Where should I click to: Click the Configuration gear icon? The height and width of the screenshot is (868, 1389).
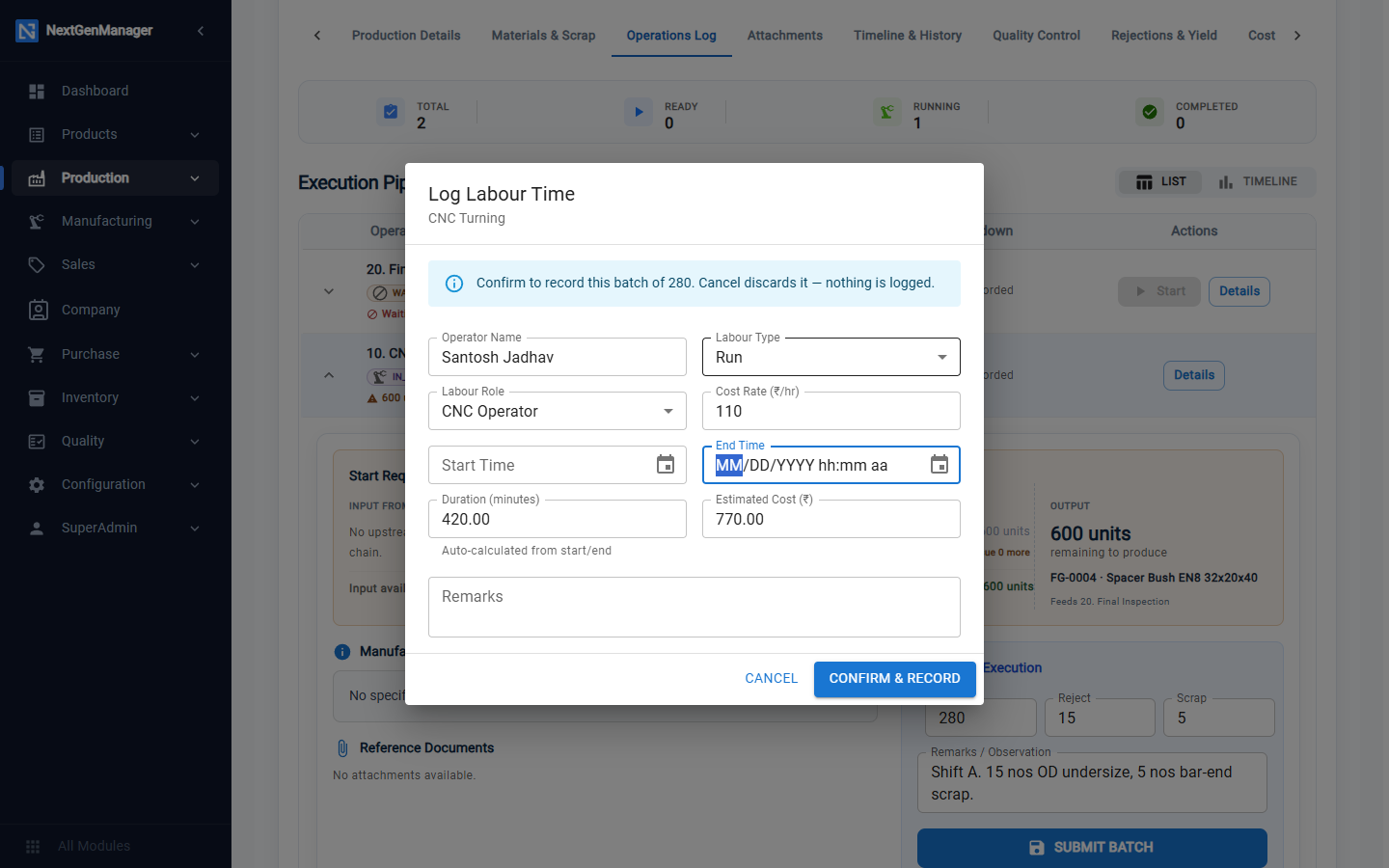pyautogui.click(x=37, y=485)
